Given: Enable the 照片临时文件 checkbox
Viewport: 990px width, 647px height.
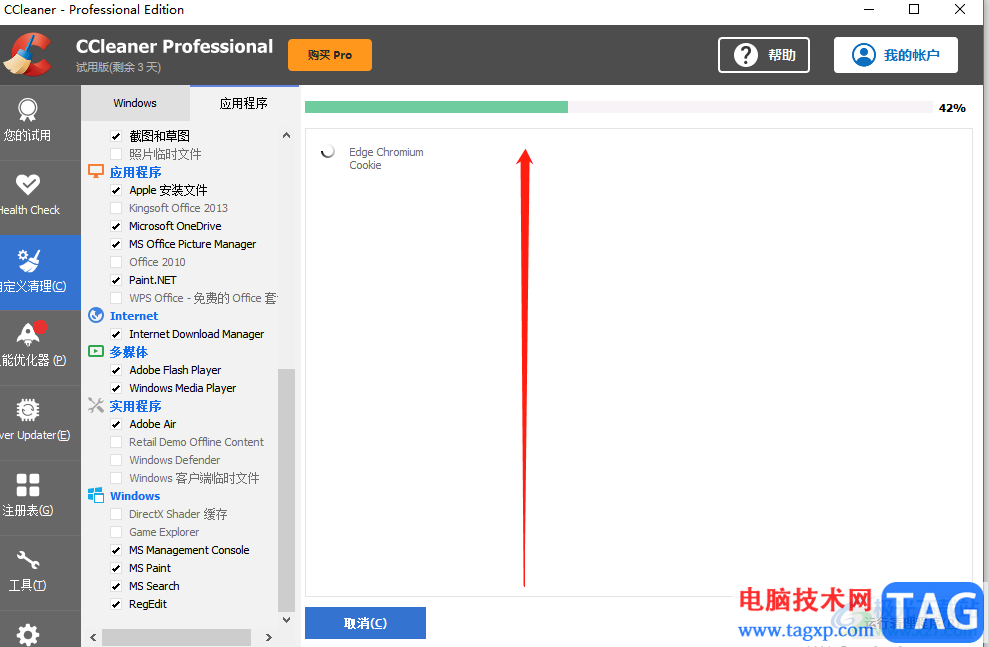Looking at the screenshot, I should click(116, 153).
